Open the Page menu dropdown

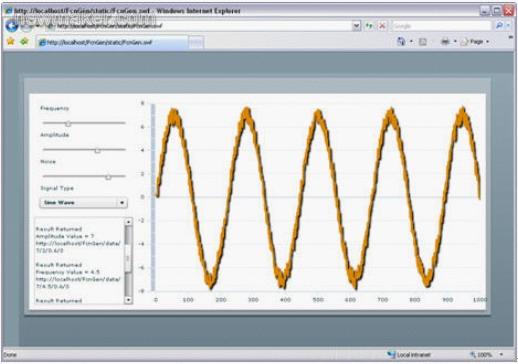(x=475, y=42)
